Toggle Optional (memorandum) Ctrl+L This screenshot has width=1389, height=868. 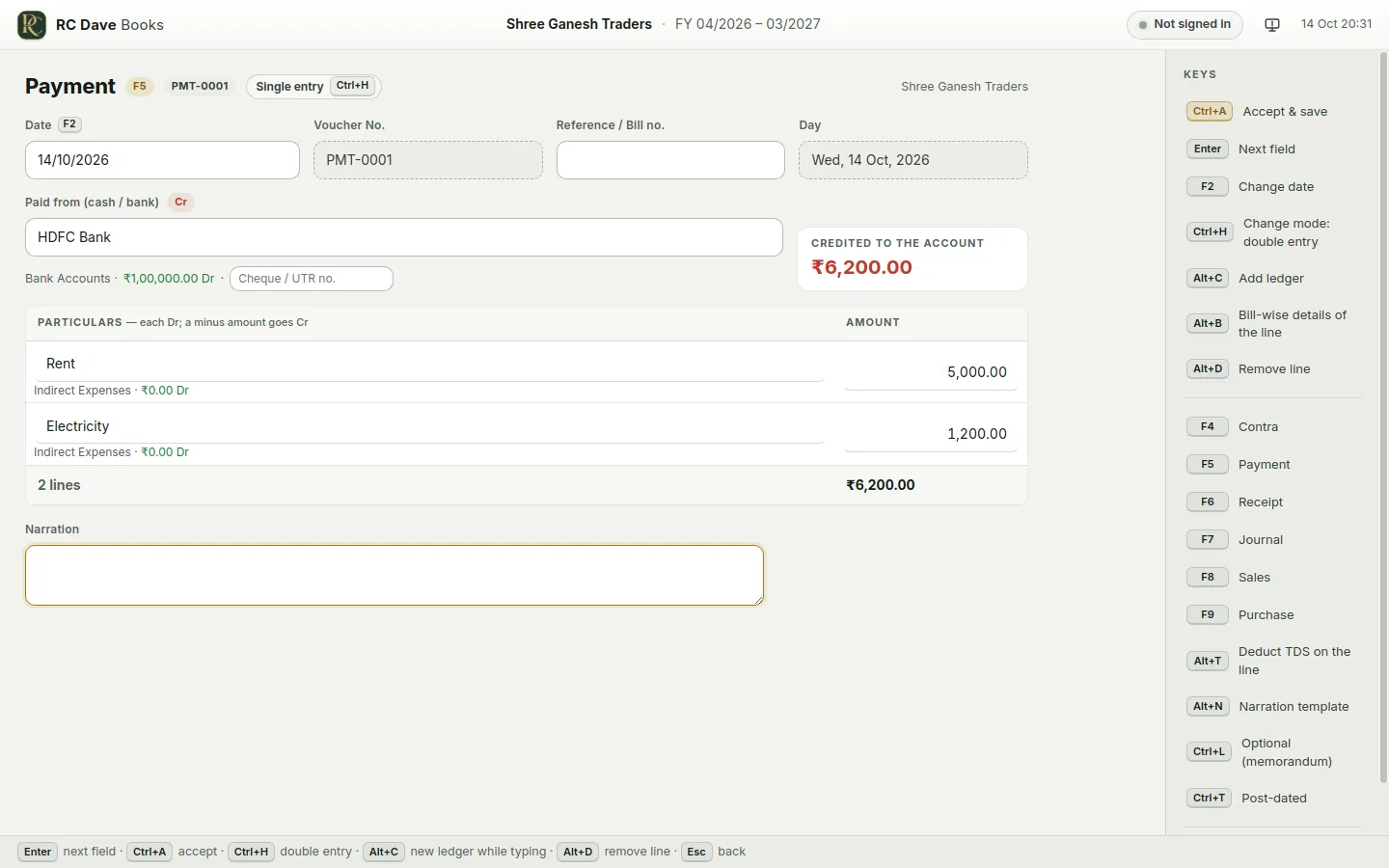pyautogui.click(x=1272, y=752)
